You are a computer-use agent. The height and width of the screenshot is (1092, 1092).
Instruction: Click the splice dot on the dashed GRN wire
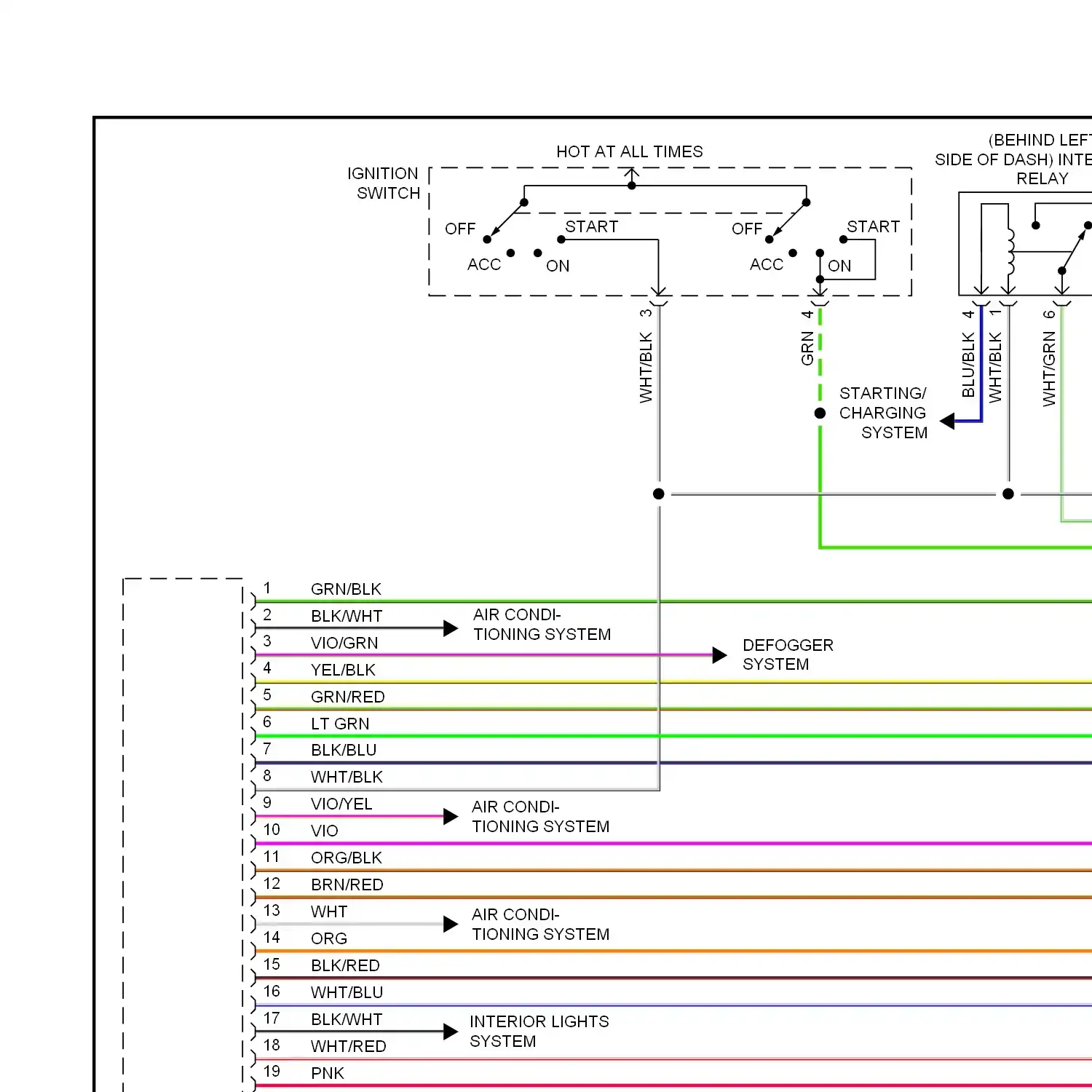pyautogui.click(x=820, y=413)
